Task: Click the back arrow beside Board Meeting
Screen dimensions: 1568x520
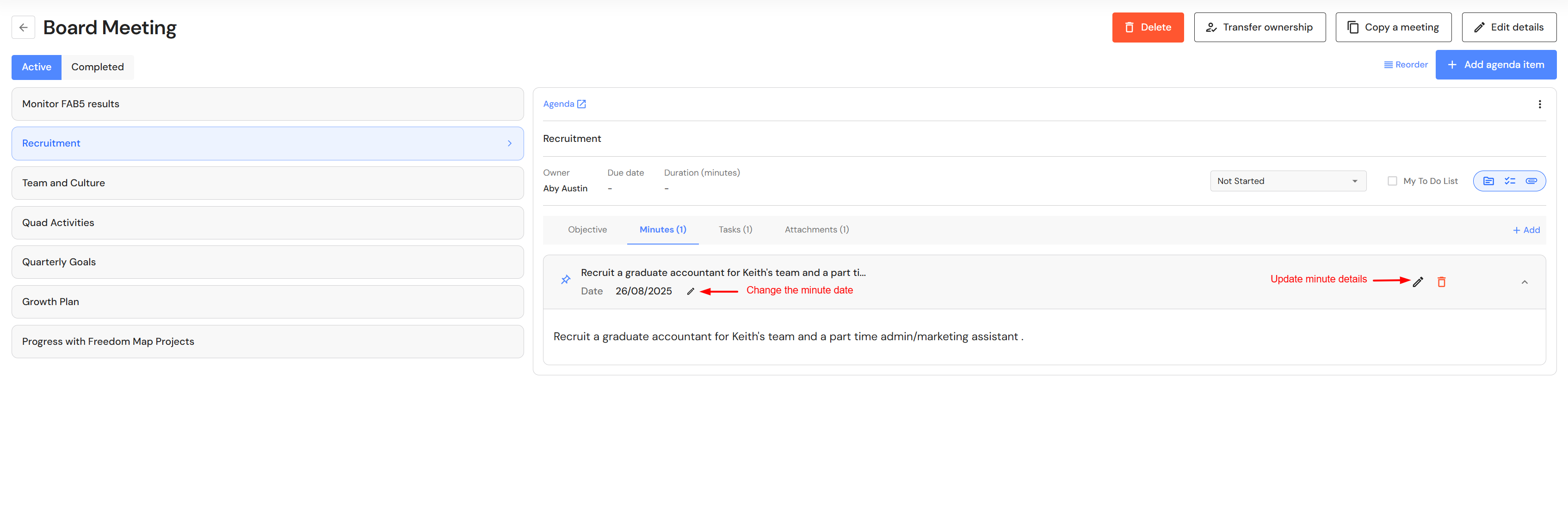Action: point(23,27)
